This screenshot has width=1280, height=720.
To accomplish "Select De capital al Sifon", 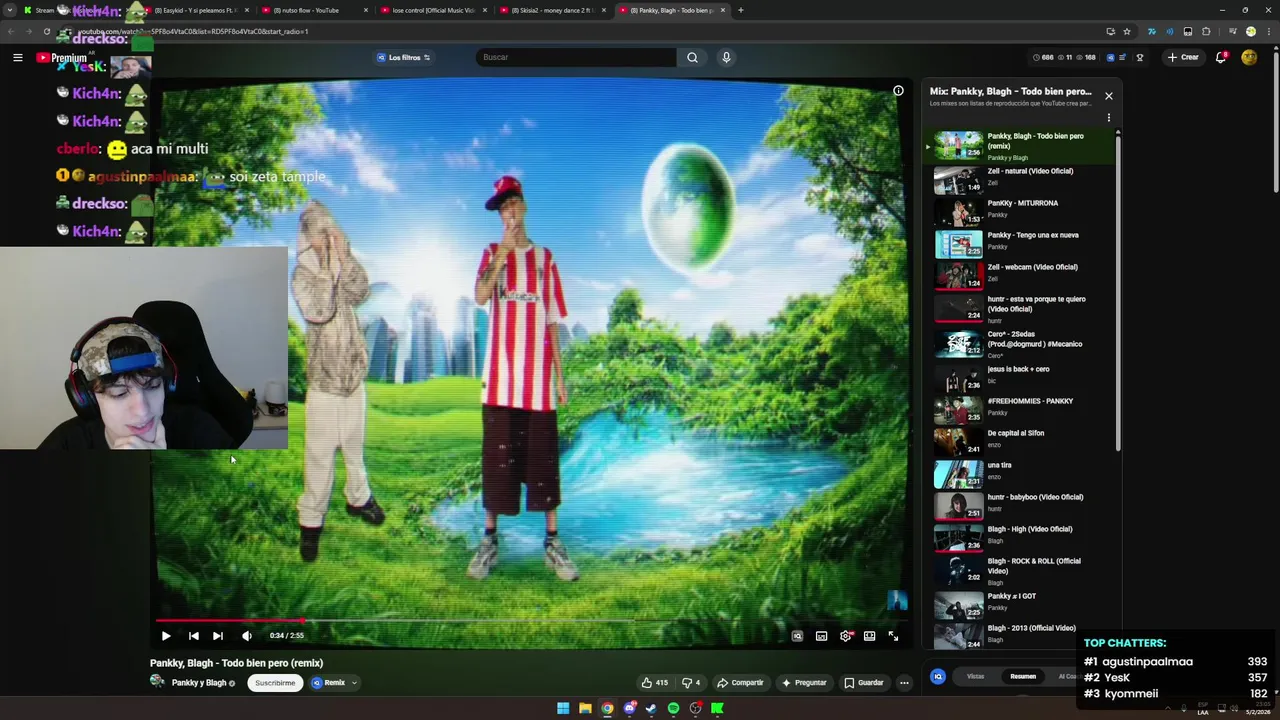I will [1022, 440].
